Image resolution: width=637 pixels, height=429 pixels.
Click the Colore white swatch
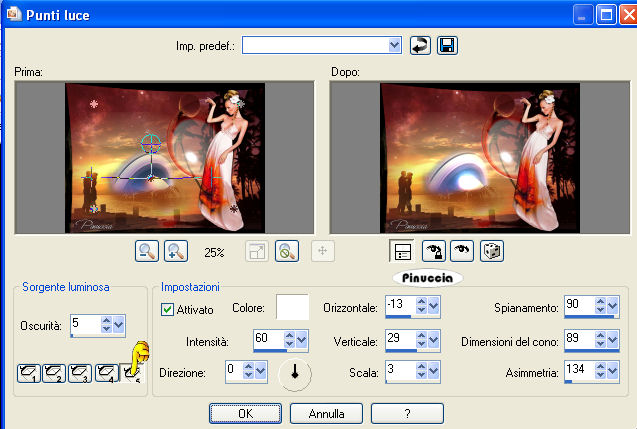pos(292,308)
